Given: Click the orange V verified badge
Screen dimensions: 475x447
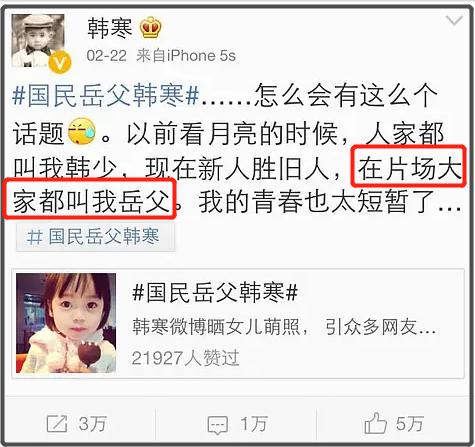Looking at the screenshot, I should [x=60, y=62].
